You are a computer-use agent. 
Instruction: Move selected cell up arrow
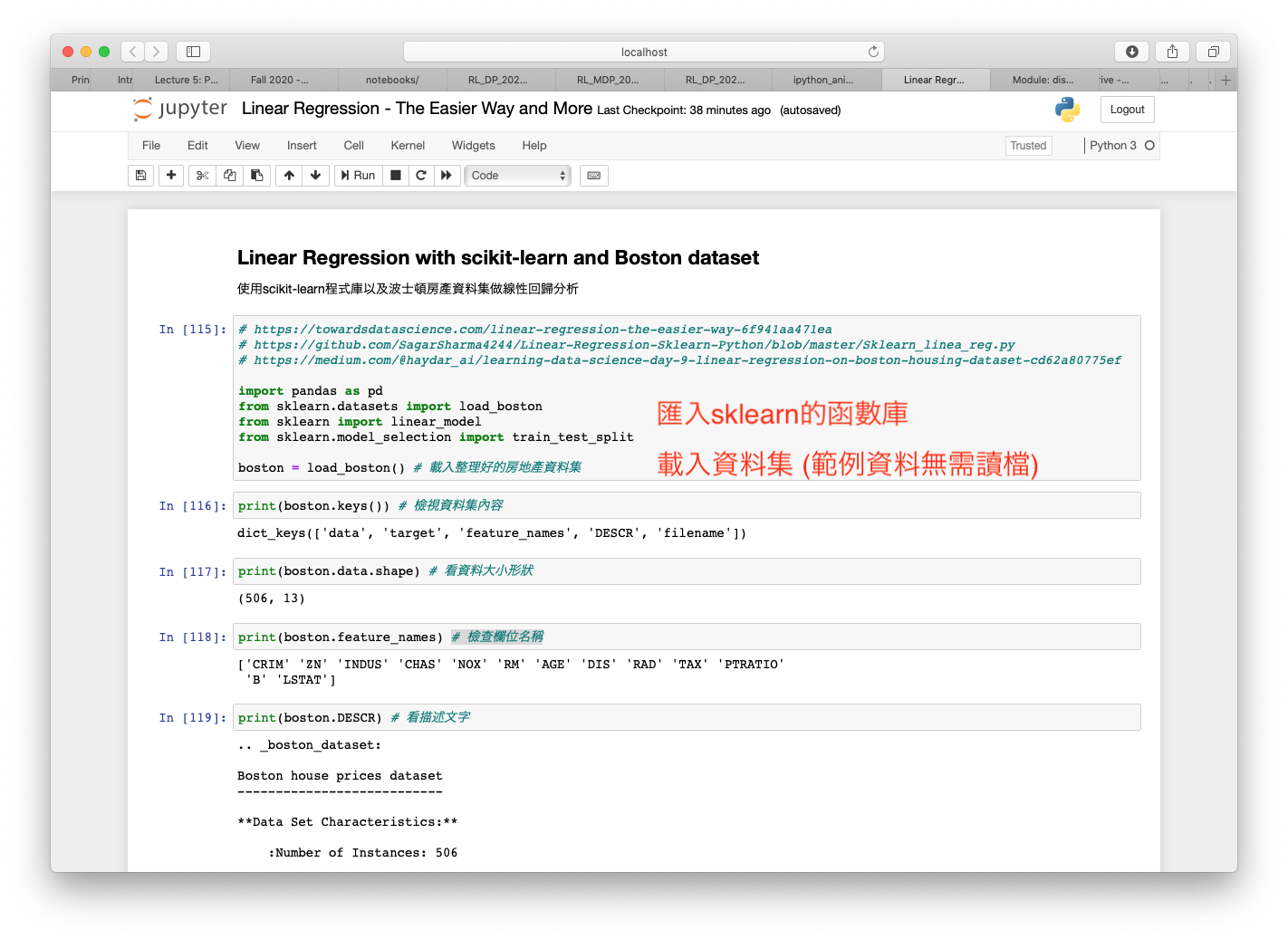point(289,176)
